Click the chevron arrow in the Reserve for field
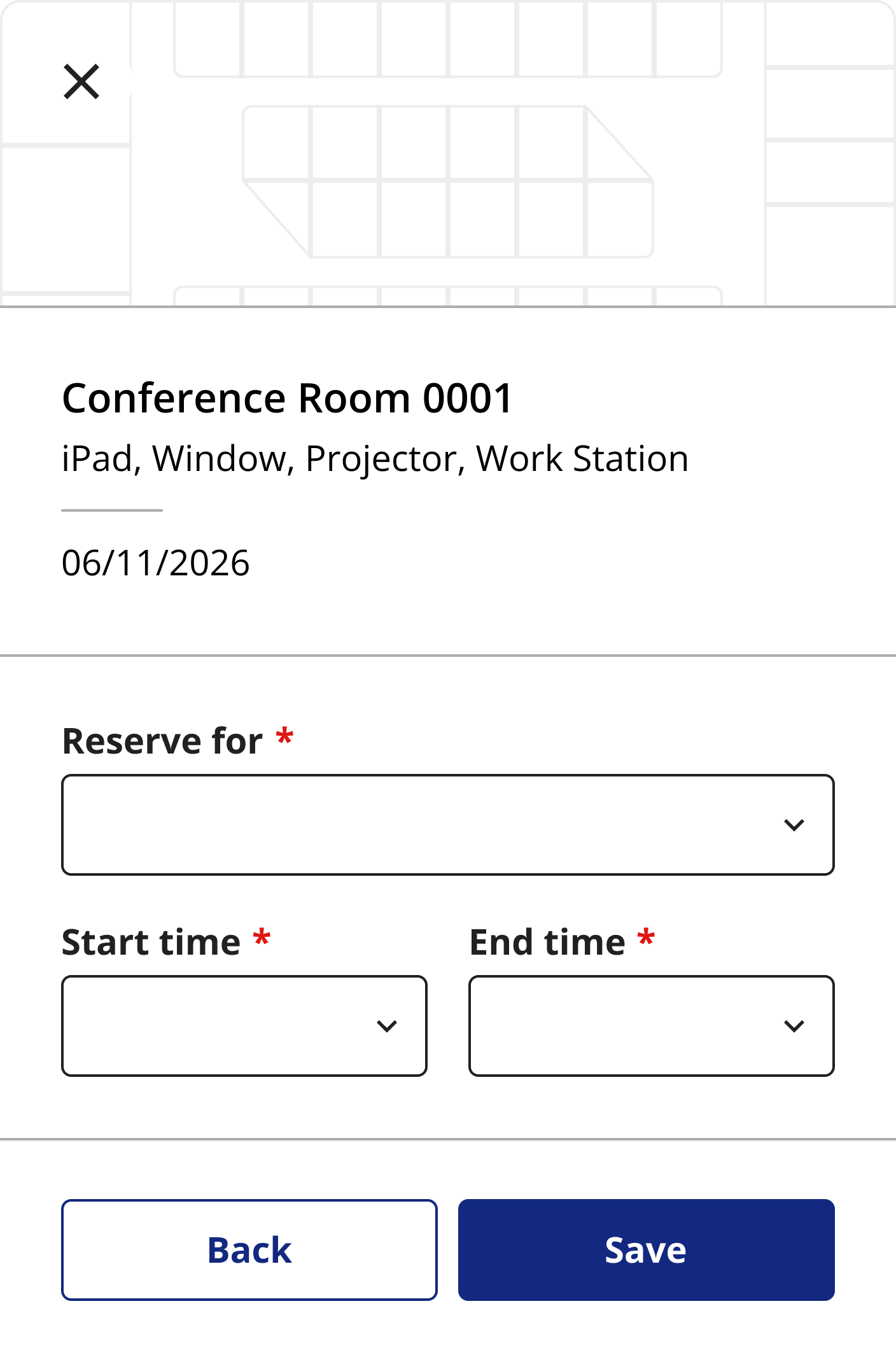 tap(794, 825)
